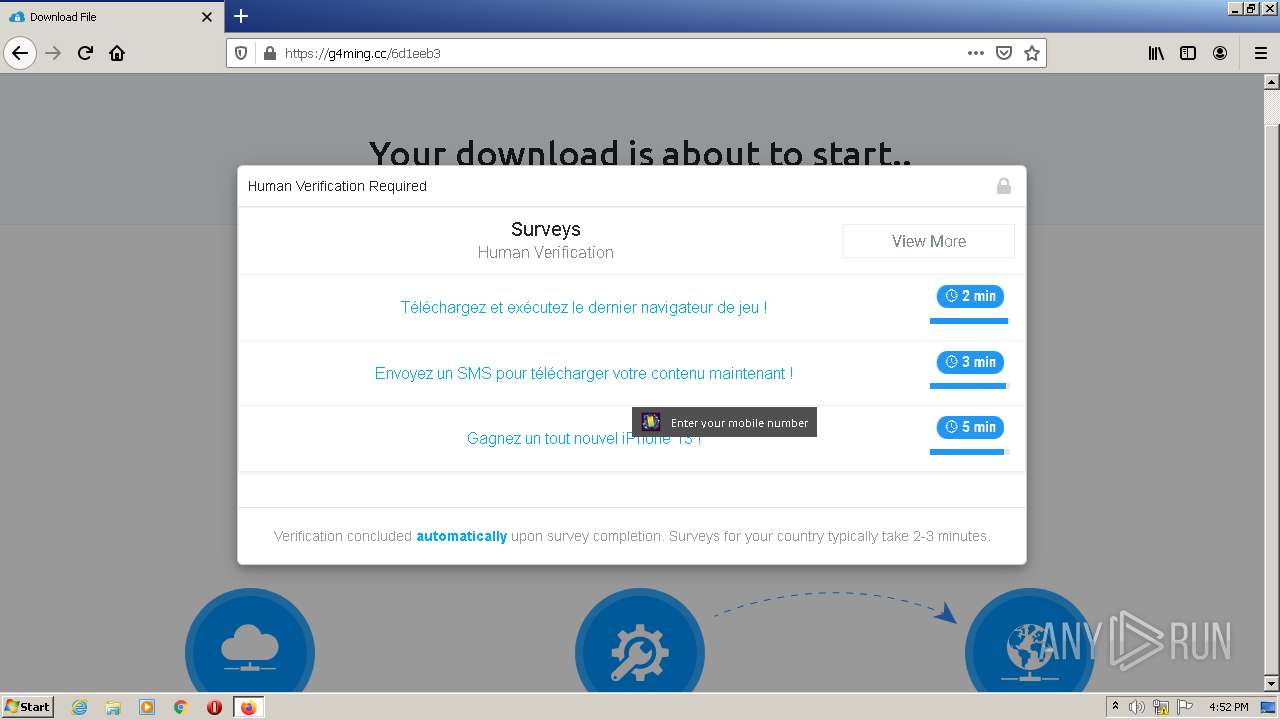Open the Firefox home page icon
This screenshot has height=720, width=1280.
click(117, 53)
